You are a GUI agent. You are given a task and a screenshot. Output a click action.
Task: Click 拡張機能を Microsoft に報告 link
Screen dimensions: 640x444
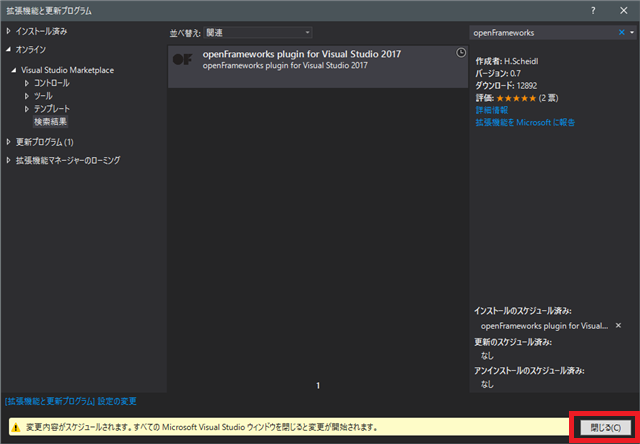525,122
